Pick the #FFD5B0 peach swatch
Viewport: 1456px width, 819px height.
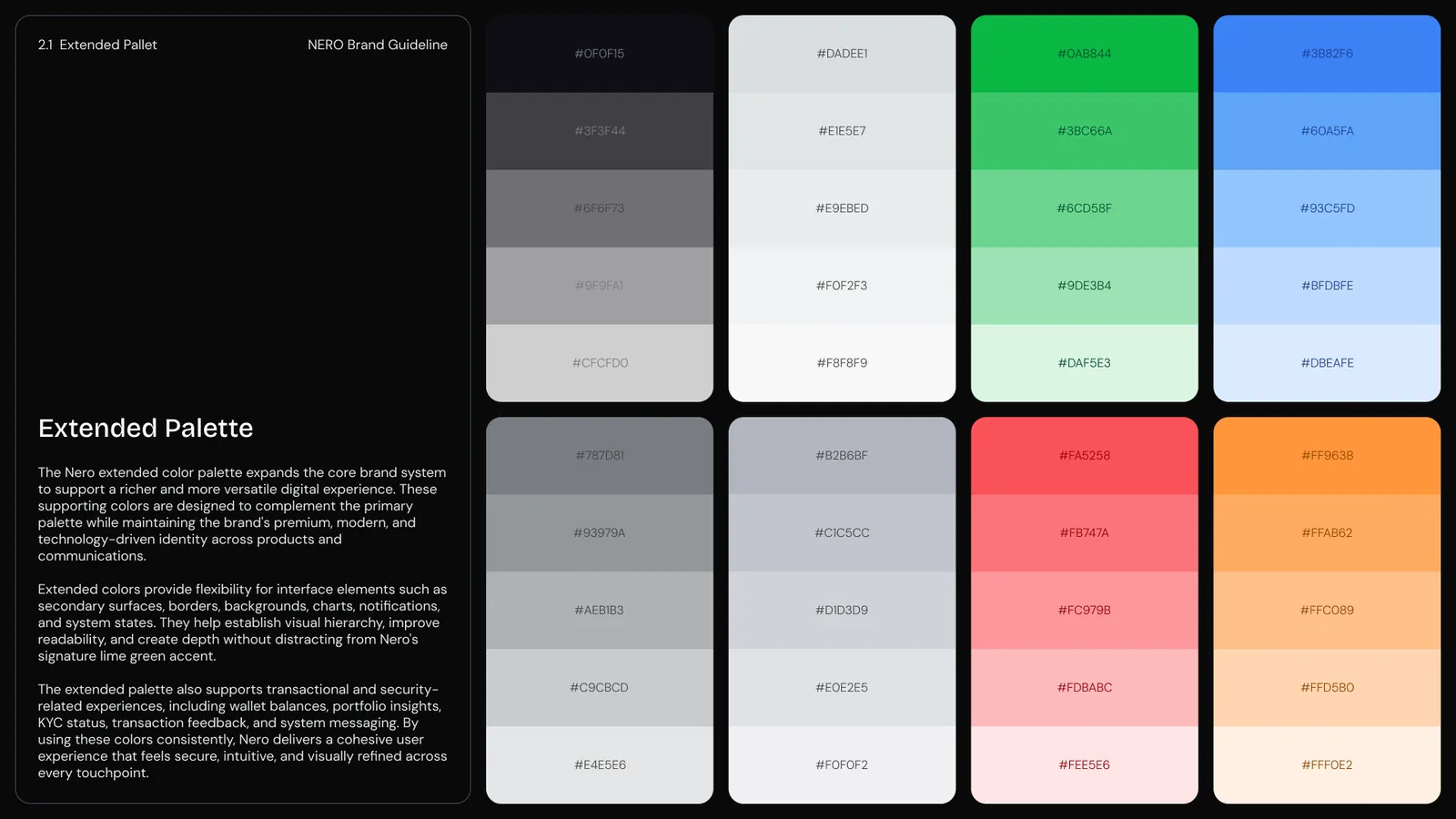[x=1327, y=688]
